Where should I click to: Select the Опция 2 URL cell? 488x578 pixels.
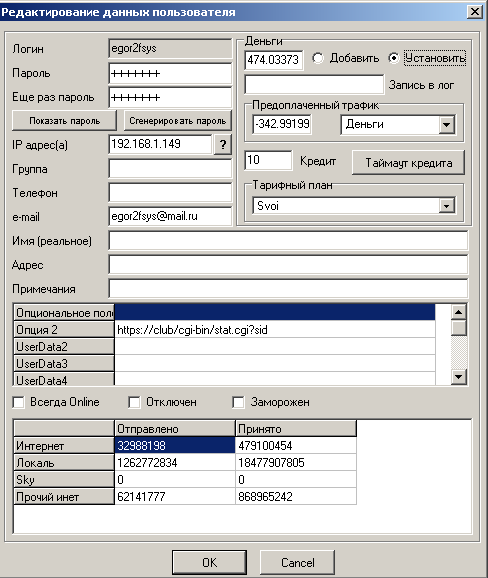click(275, 330)
